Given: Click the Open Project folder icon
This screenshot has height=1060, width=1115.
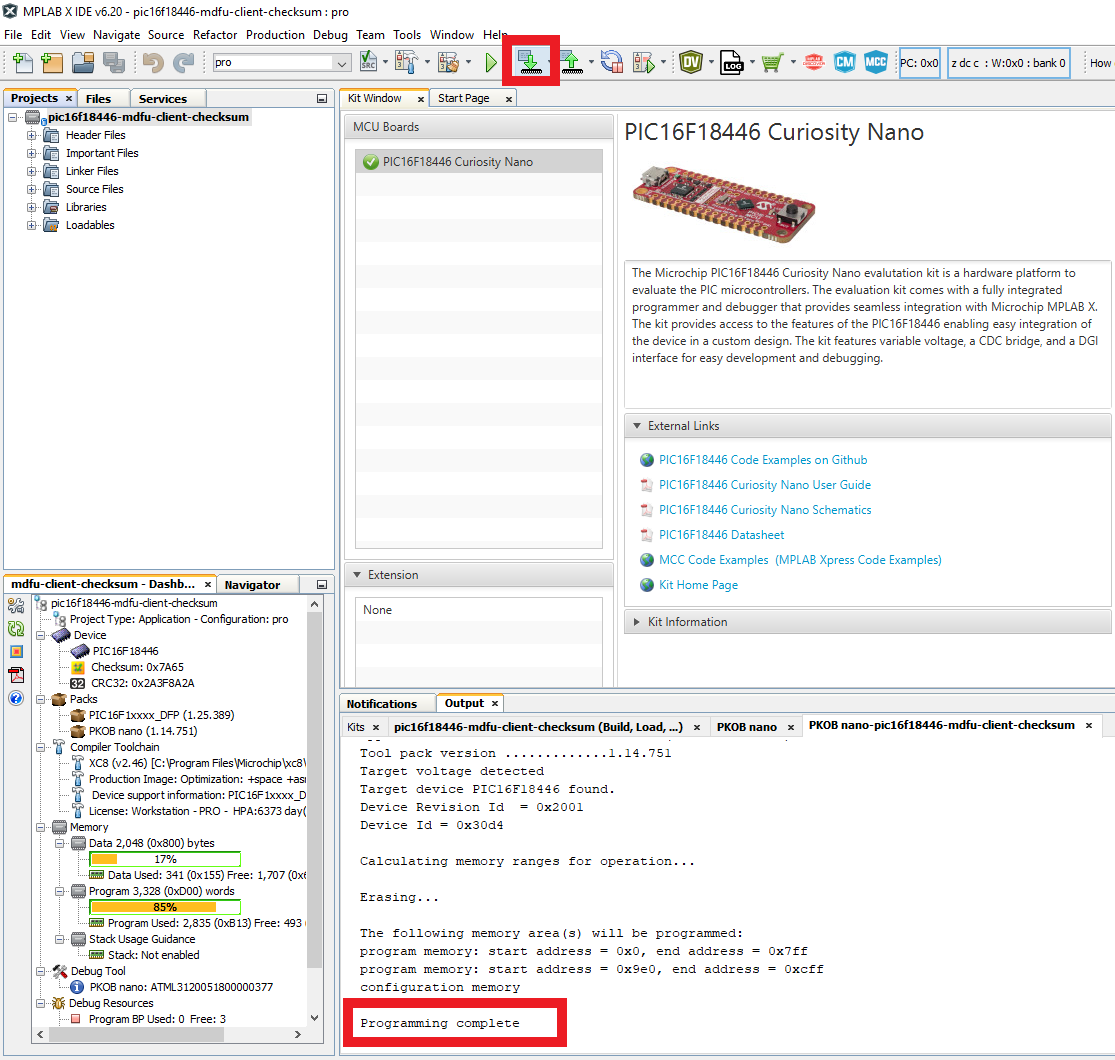Looking at the screenshot, I should [83, 63].
